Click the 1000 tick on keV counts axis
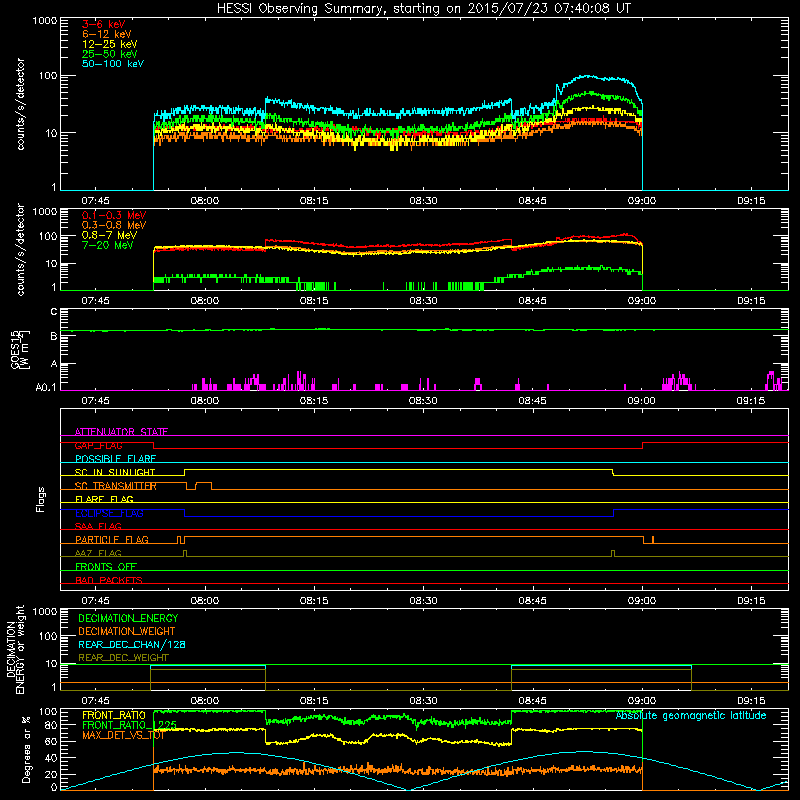 [x=45, y=21]
